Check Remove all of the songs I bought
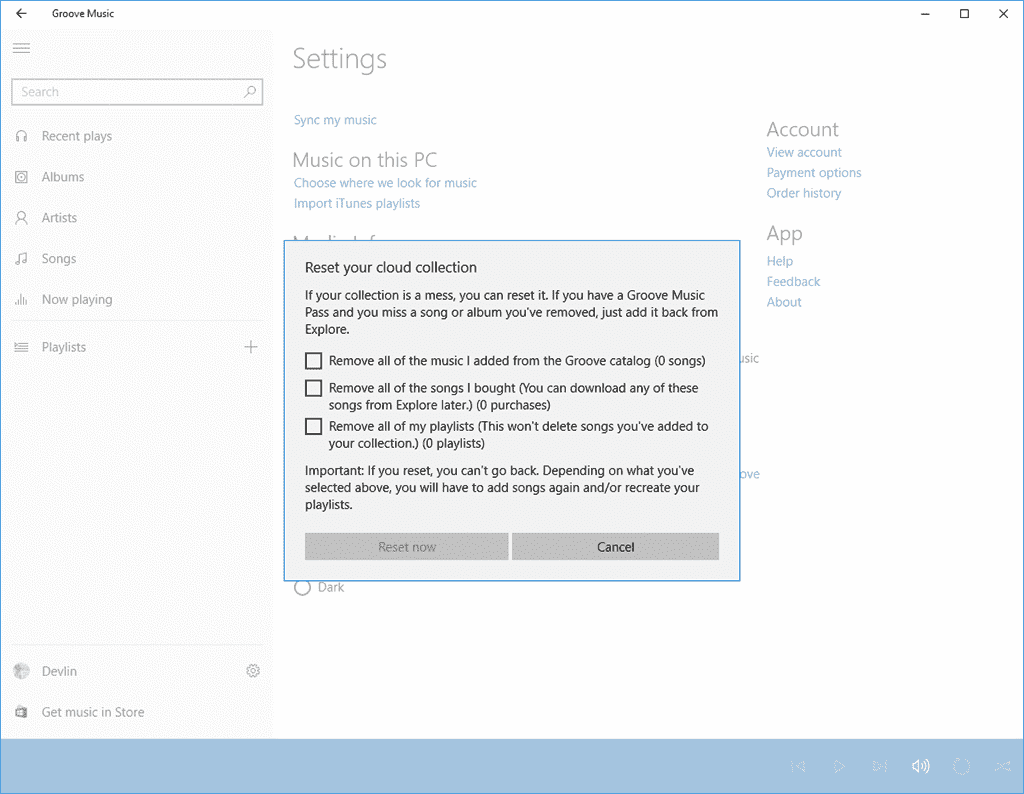The width and height of the screenshot is (1024, 794). coord(313,388)
